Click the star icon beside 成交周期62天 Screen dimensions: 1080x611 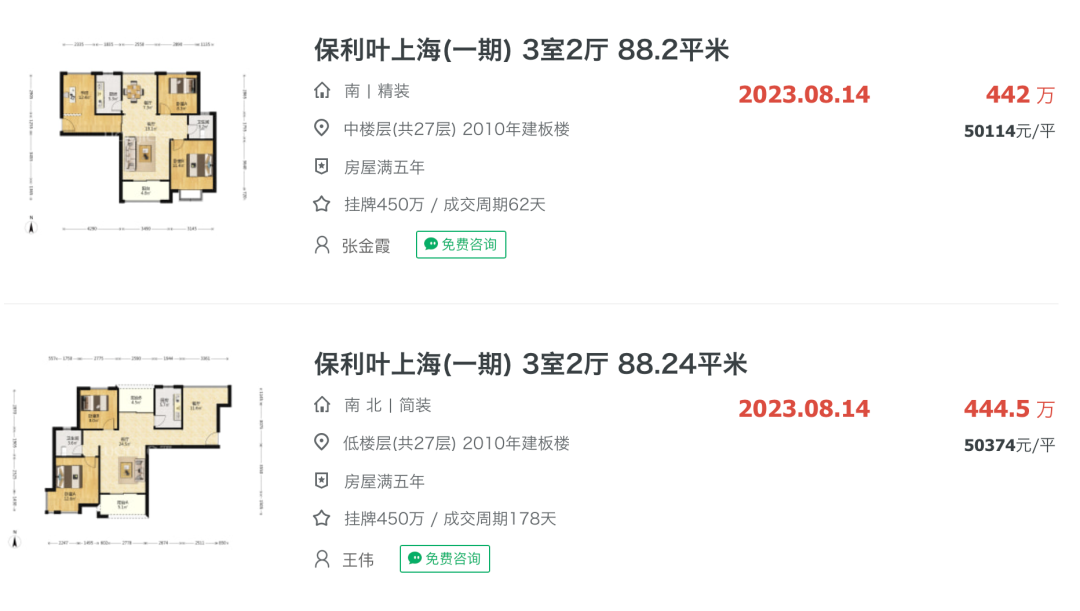pyautogui.click(x=322, y=204)
